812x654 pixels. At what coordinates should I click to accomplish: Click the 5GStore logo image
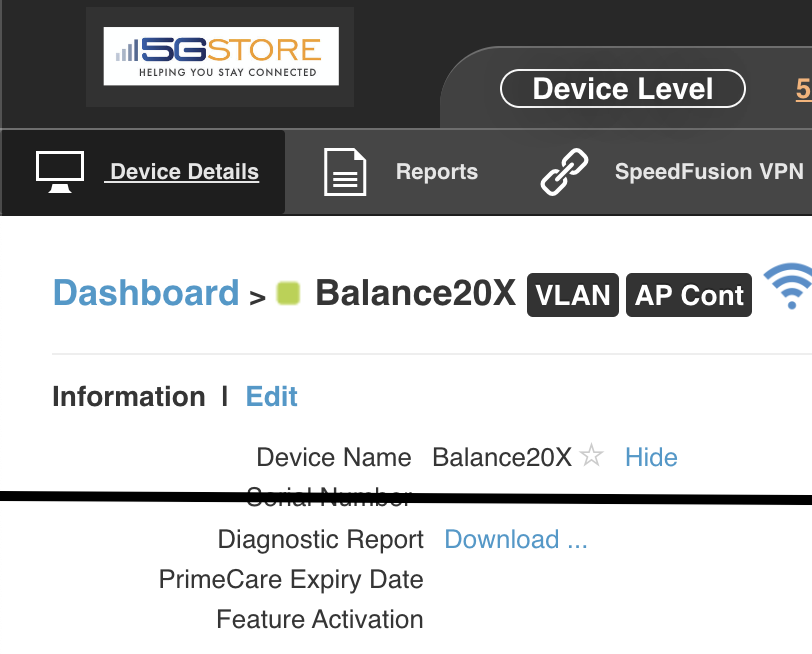(x=221, y=56)
